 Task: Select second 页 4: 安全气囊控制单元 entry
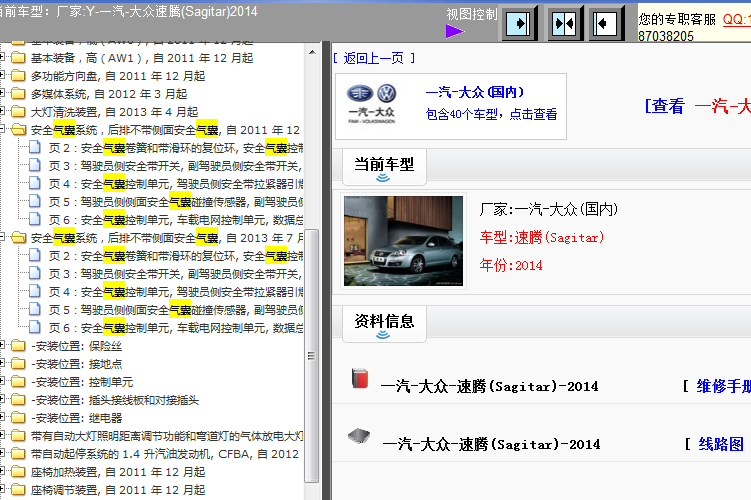[x=175, y=292]
